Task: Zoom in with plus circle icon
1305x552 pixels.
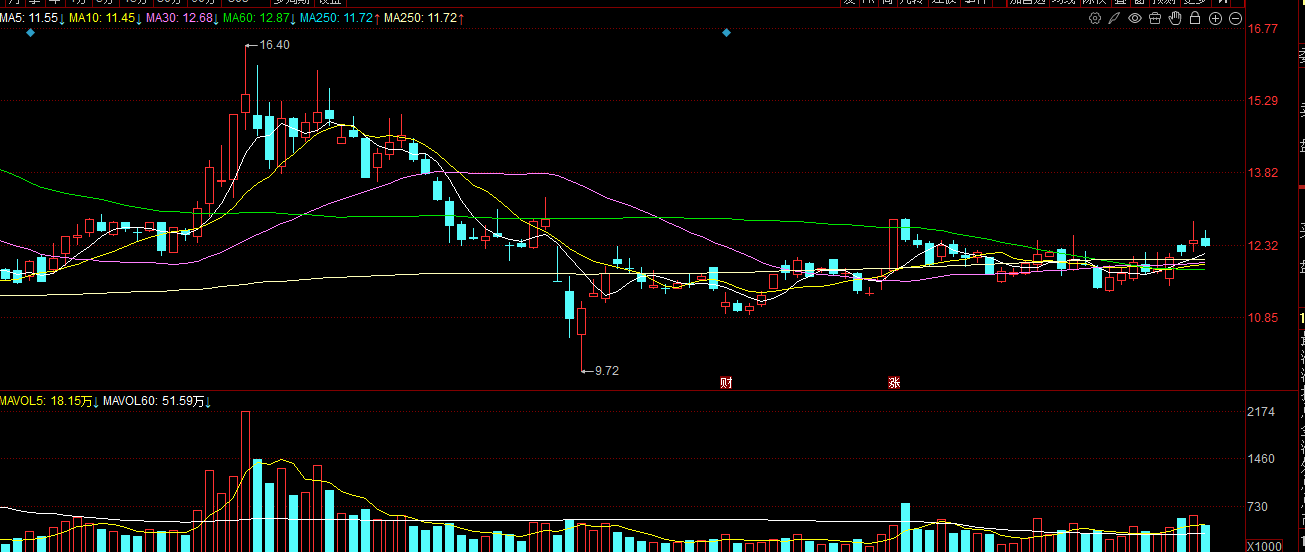Action: [x=1216, y=18]
